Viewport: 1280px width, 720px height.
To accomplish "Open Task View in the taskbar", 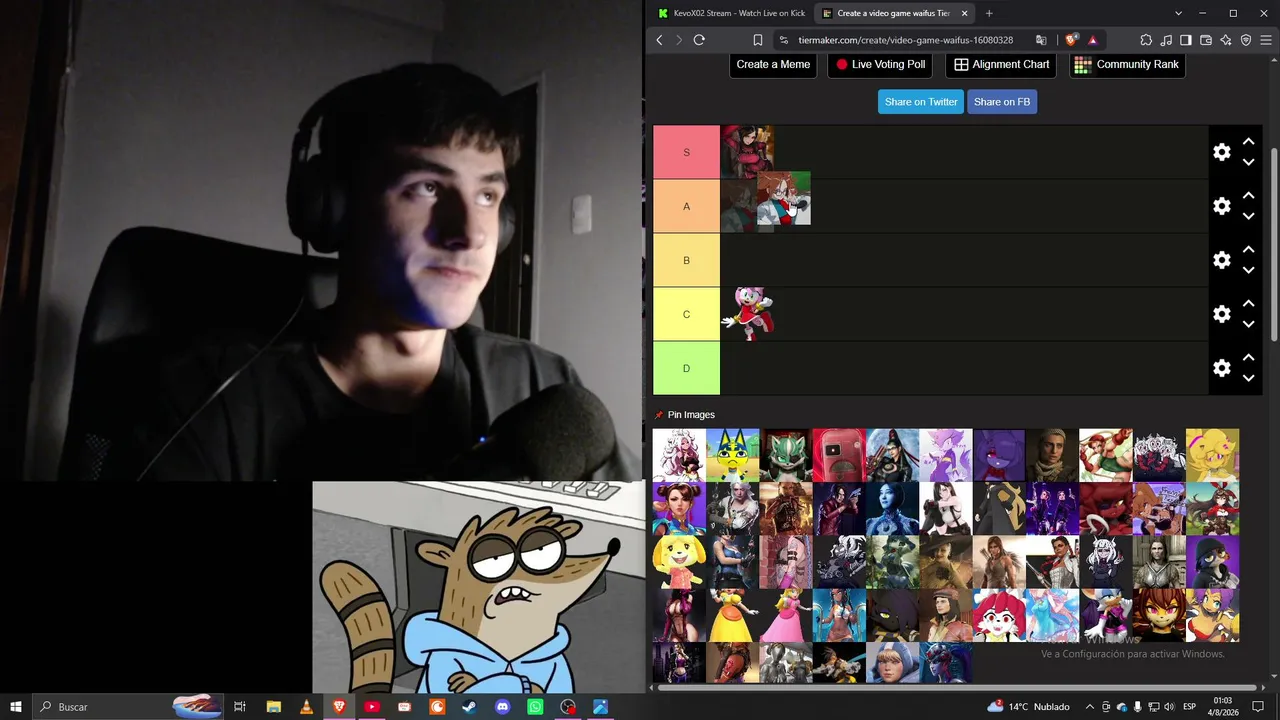I will pos(240,707).
